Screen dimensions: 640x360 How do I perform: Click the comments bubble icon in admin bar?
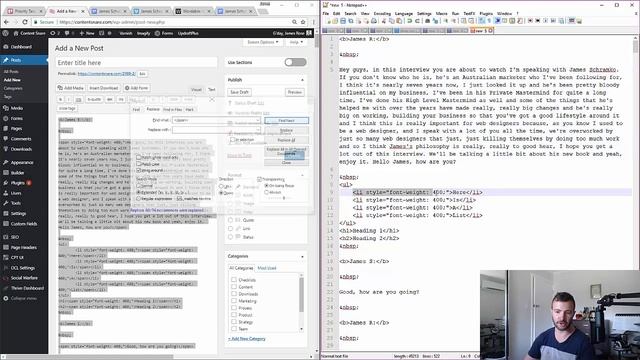68,33
